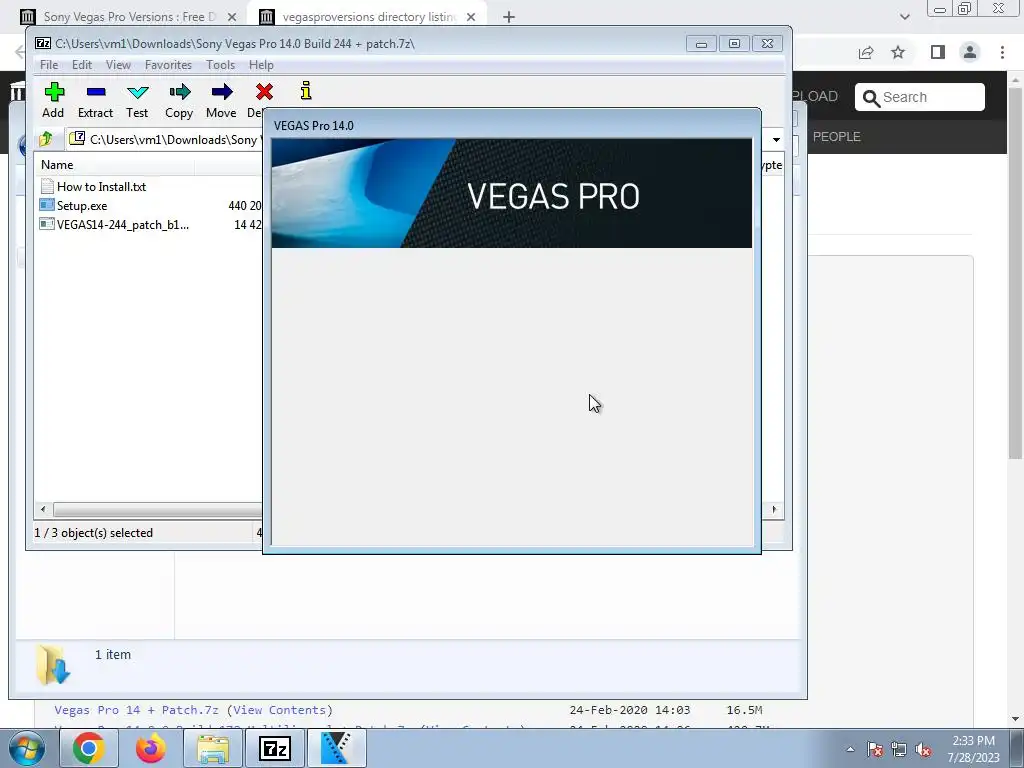Image resolution: width=1024 pixels, height=768 pixels.
Task: Click the browser page vertical scrollbar
Action: pos(1015,273)
